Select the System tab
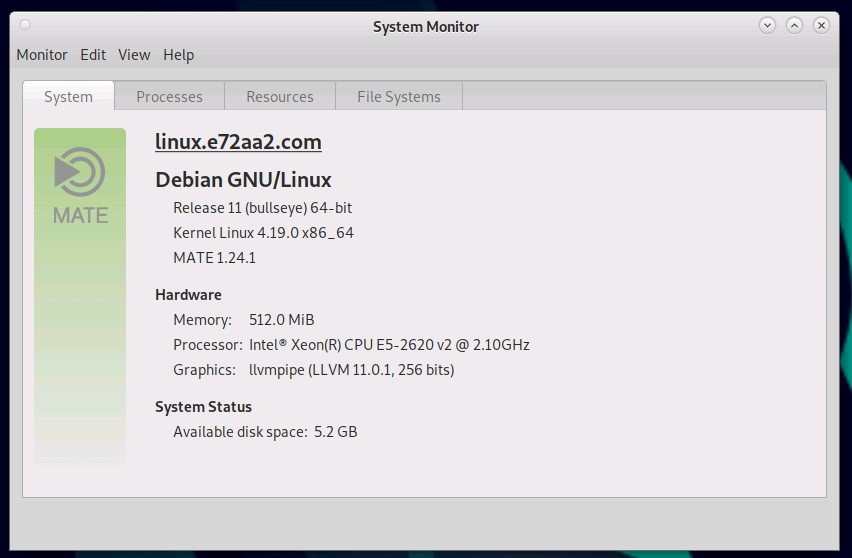 click(x=68, y=96)
